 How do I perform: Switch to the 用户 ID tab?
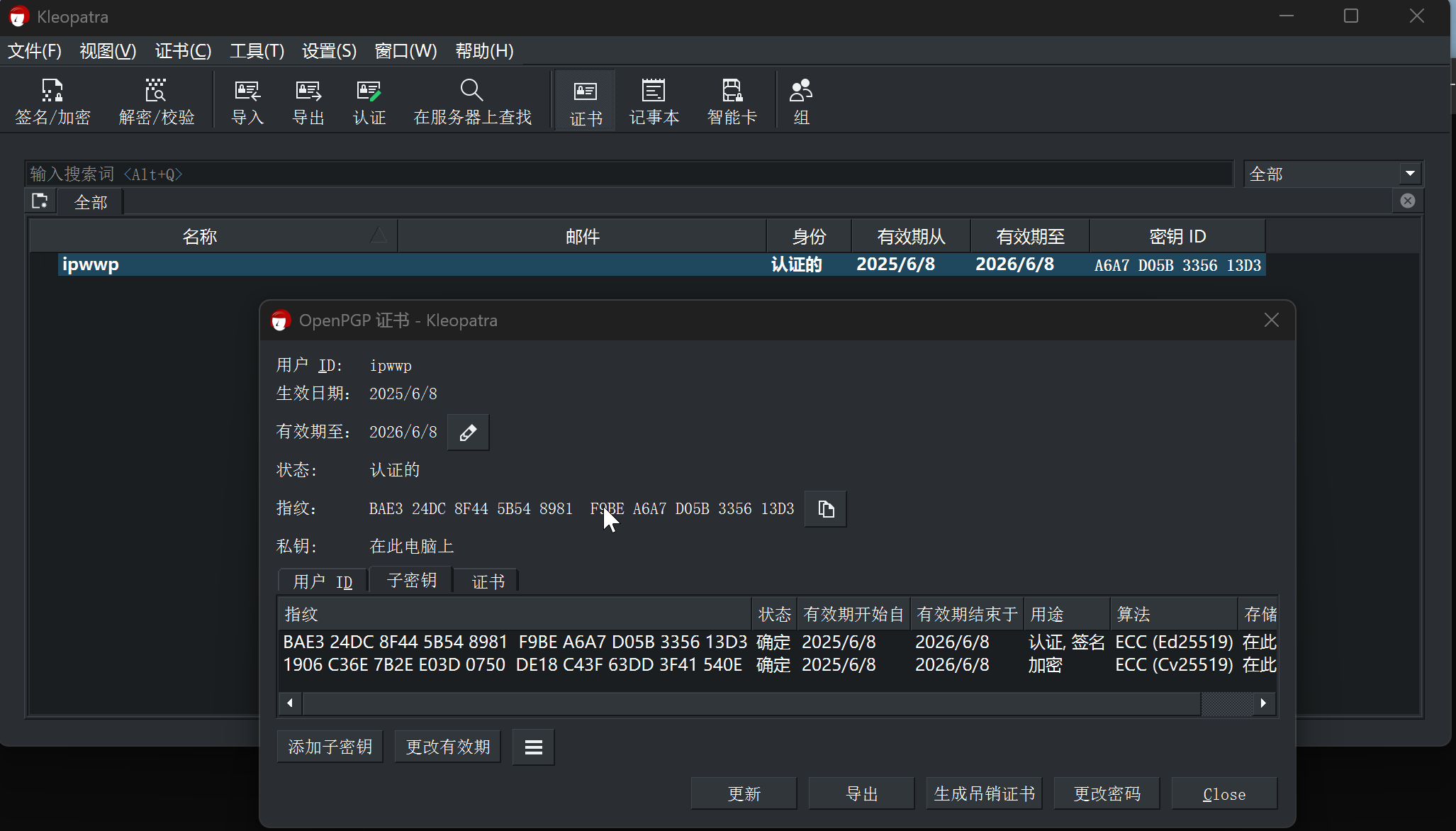(x=323, y=582)
